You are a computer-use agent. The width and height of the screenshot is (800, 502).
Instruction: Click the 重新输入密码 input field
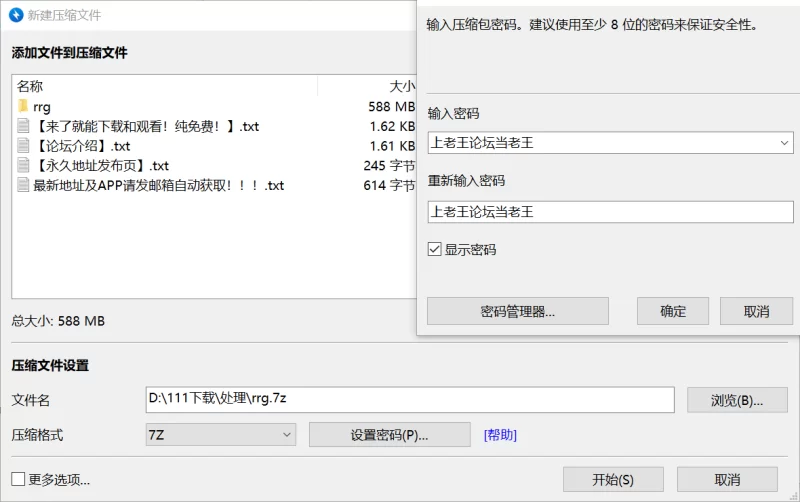[610, 212]
